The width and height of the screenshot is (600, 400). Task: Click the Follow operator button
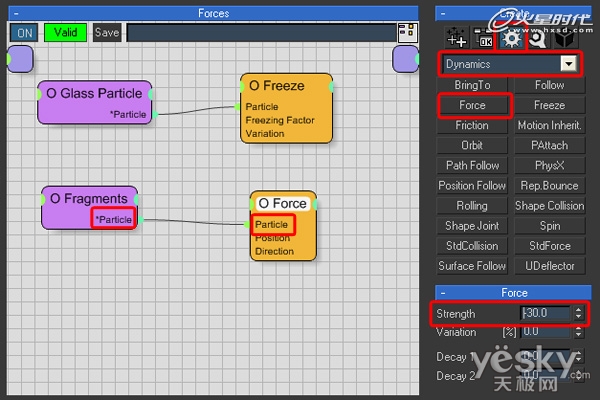click(549, 85)
